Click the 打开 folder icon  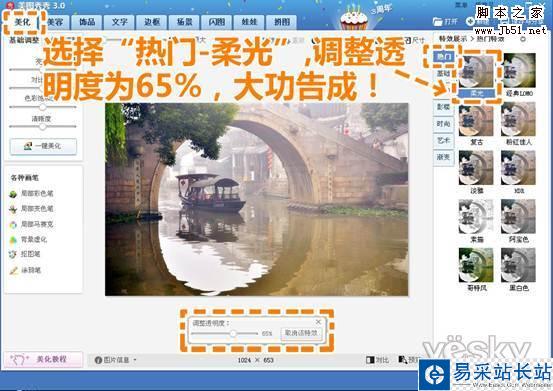[x=438, y=22]
